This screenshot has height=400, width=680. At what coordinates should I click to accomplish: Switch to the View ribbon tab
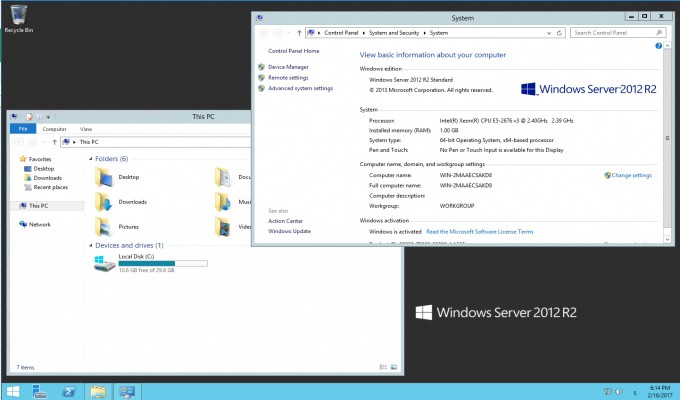[x=86, y=129]
